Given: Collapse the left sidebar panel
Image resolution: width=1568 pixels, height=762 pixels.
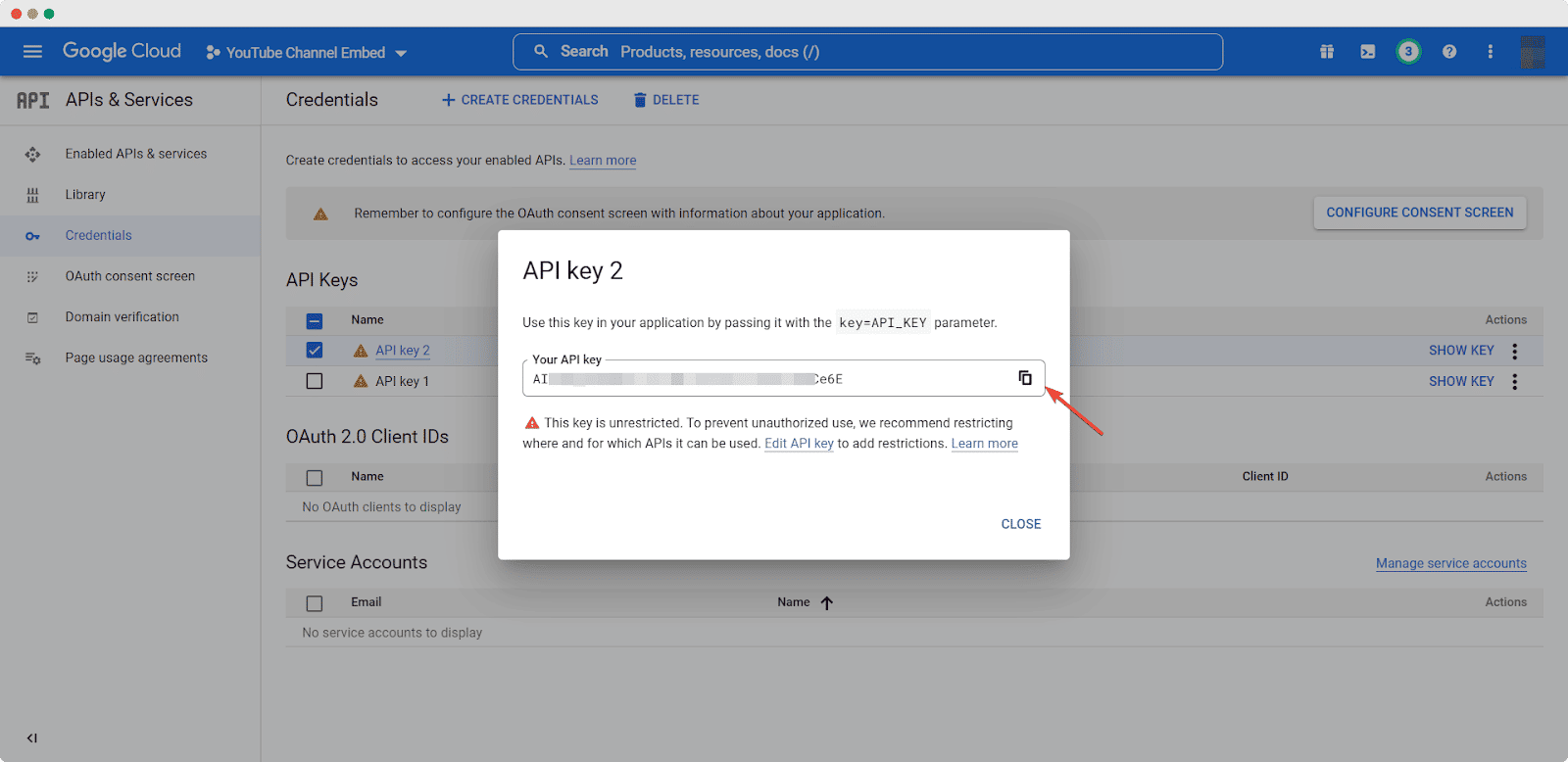Looking at the screenshot, I should click(32, 738).
